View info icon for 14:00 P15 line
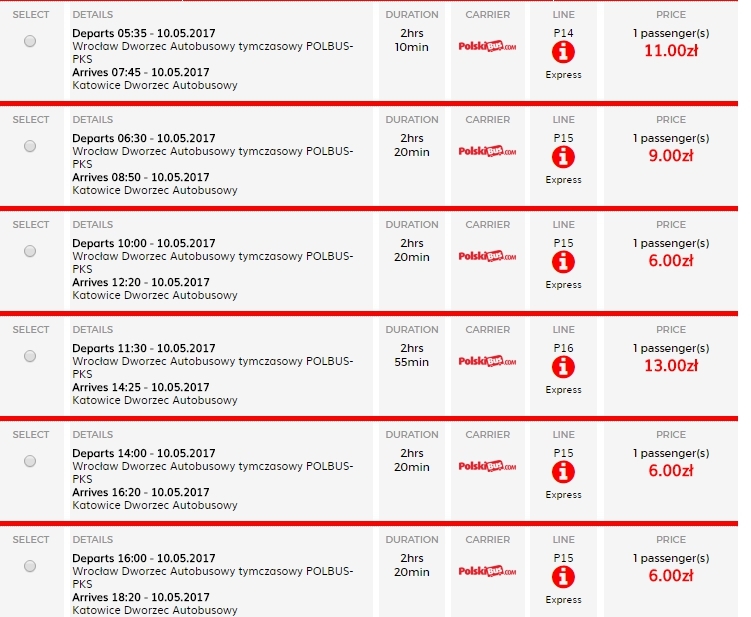 (x=563, y=472)
